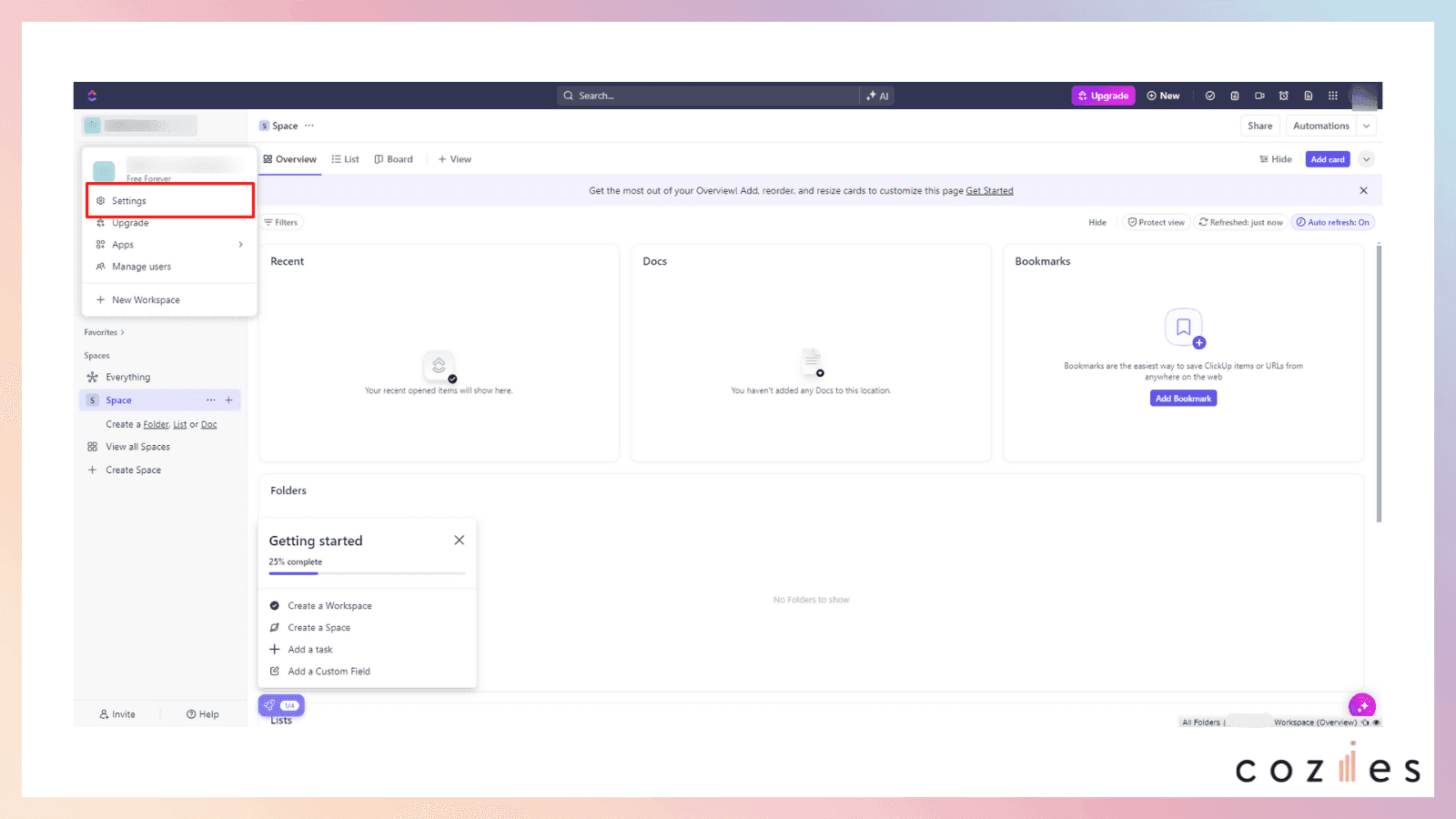1456x819 pixels.
Task: Open the quick actions grid icon
Action: tap(1333, 96)
